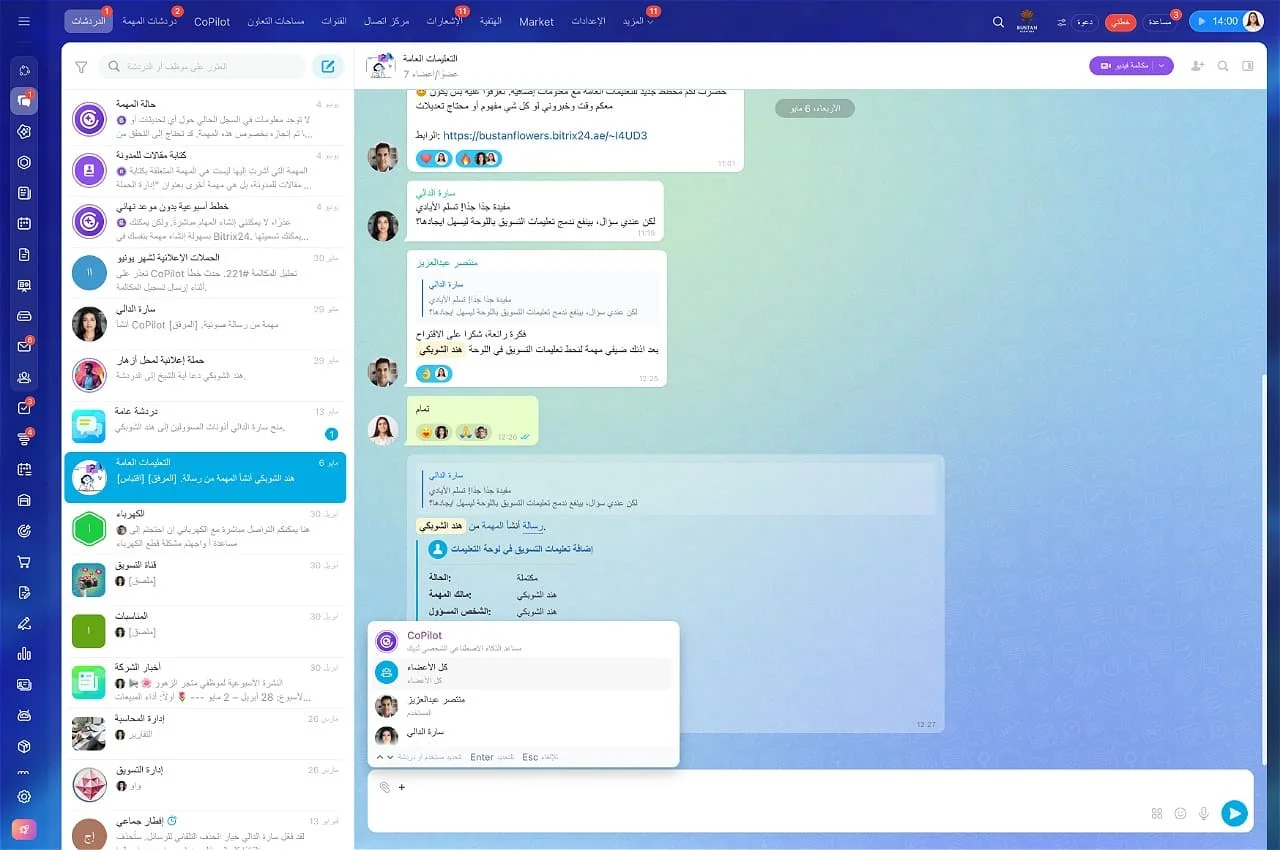Viewport: 1280px width, 850px height.
Task: Open the bustanflowers.bitrix24.ae link
Action: click(x=545, y=136)
